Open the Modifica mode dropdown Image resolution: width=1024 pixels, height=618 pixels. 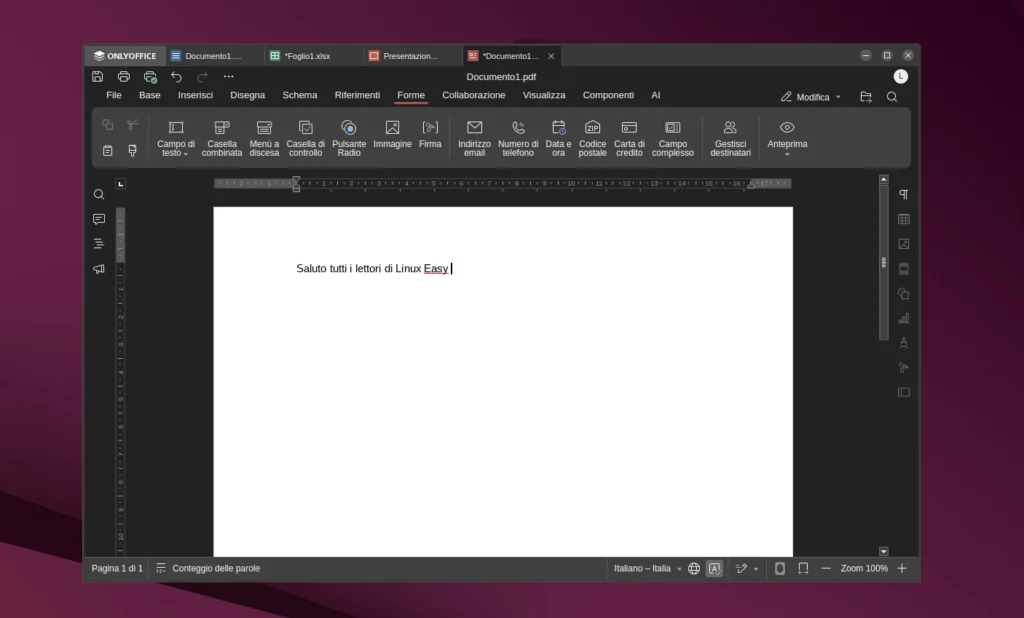point(811,97)
